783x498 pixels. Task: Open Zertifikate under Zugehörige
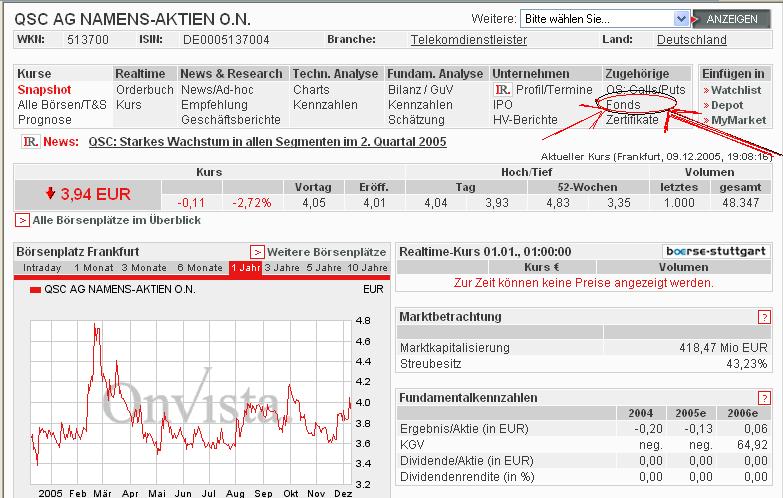(x=632, y=120)
